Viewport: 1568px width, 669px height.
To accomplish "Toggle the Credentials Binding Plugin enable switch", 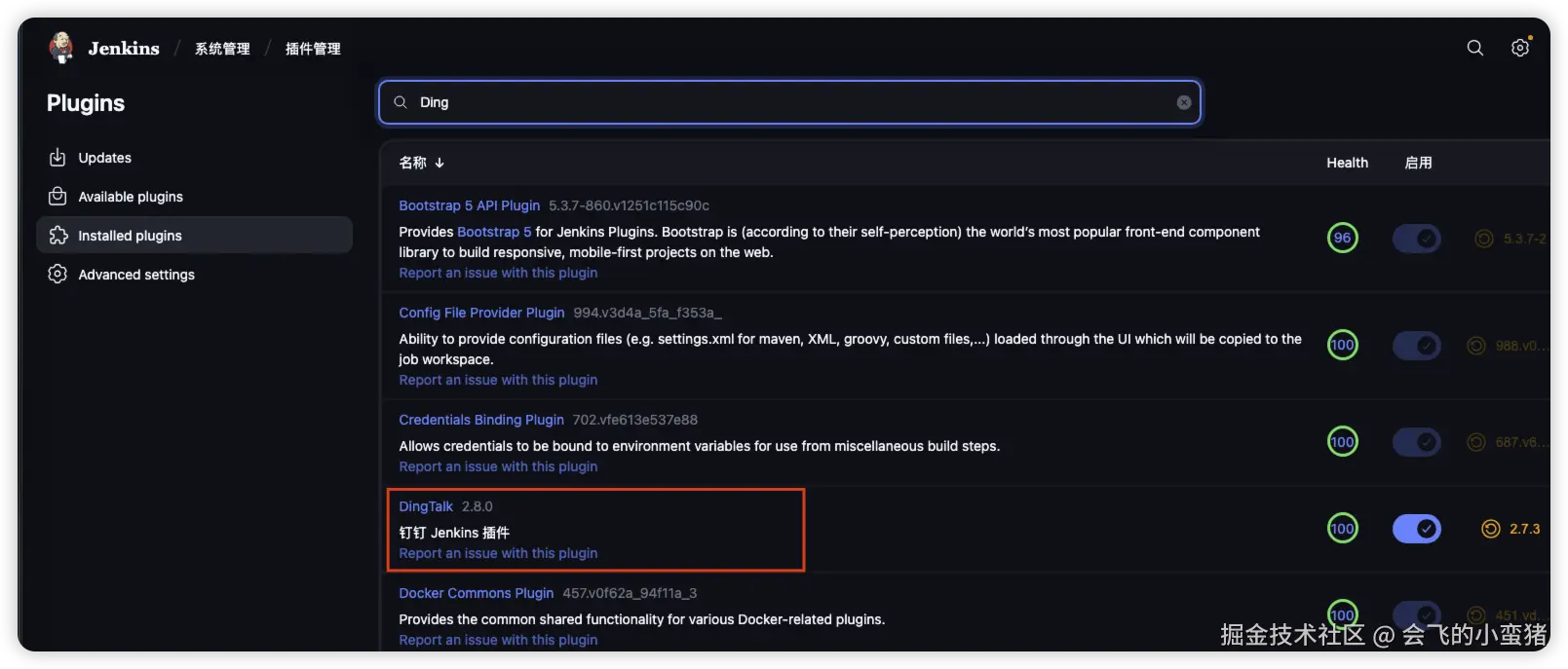I will [x=1417, y=442].
